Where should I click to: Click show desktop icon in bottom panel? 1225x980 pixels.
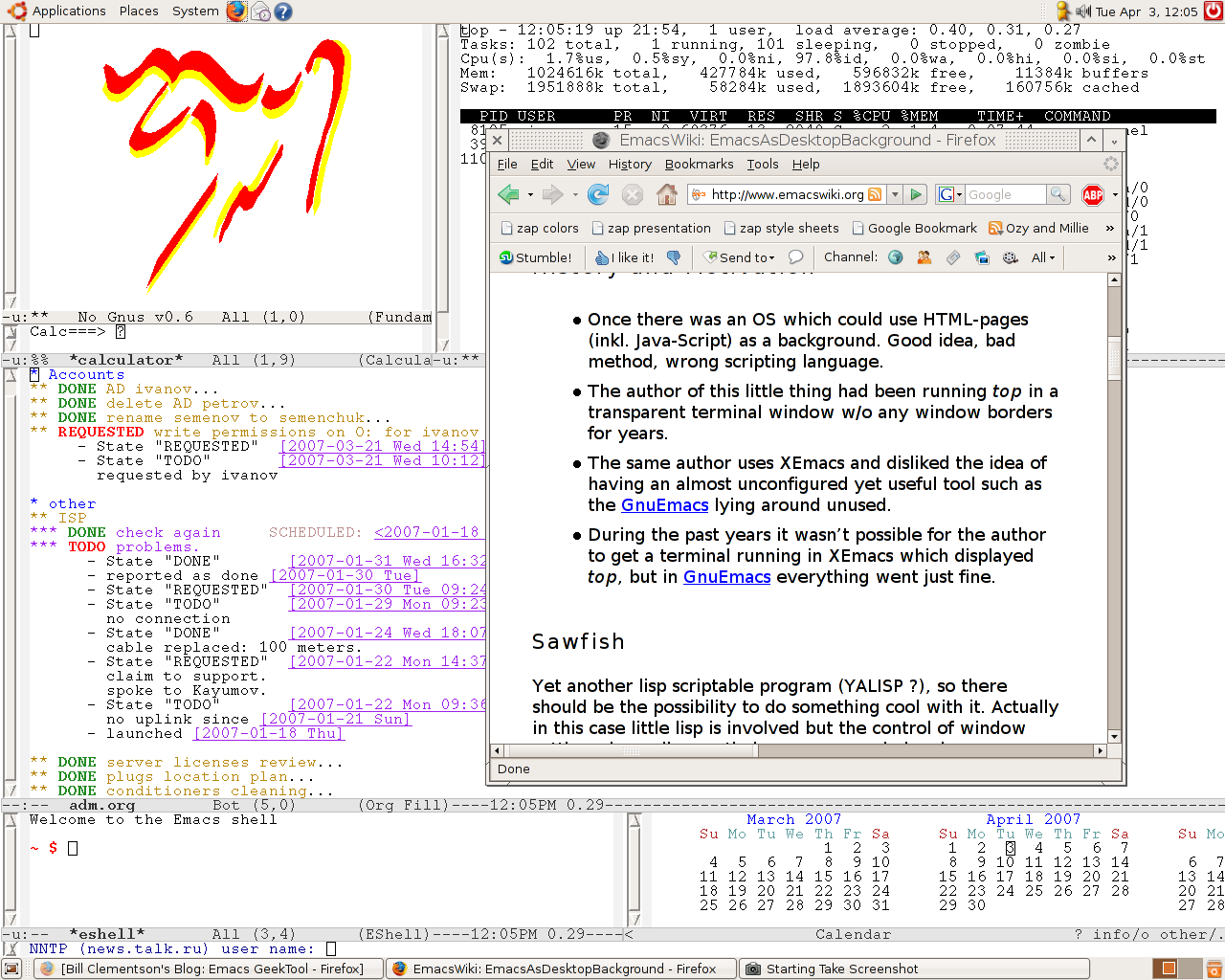point(11,969)
